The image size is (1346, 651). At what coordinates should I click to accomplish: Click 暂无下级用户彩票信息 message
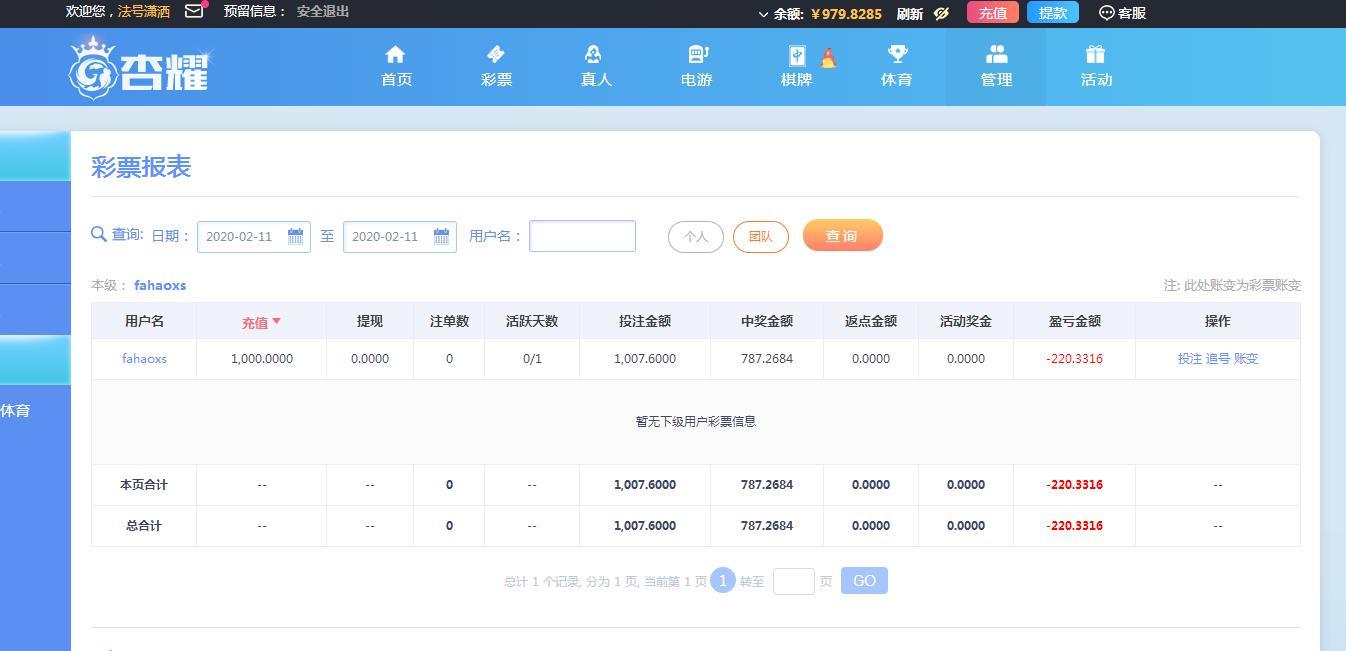[696, 422]
